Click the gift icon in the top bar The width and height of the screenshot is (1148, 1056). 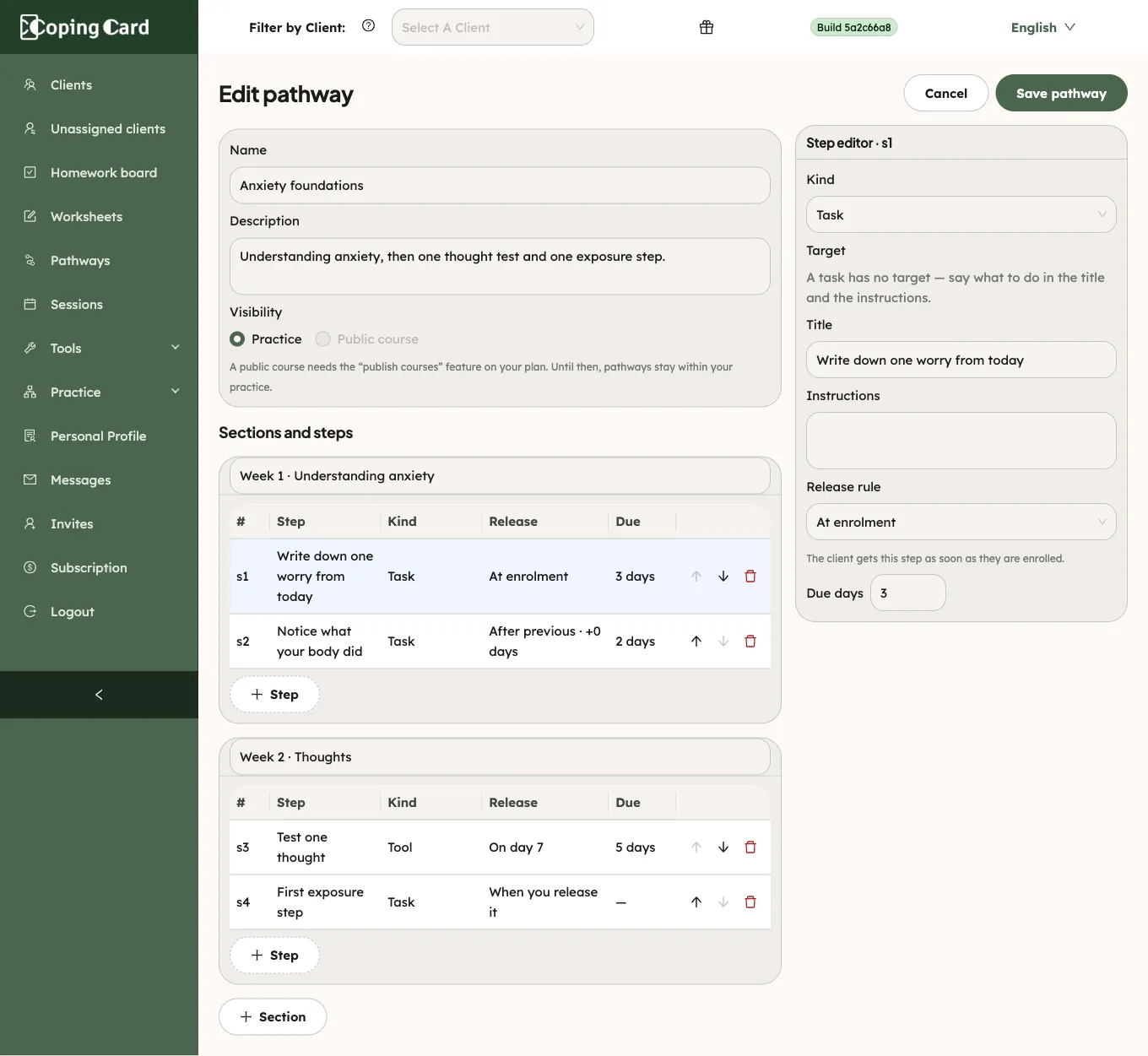coord(707,27)
